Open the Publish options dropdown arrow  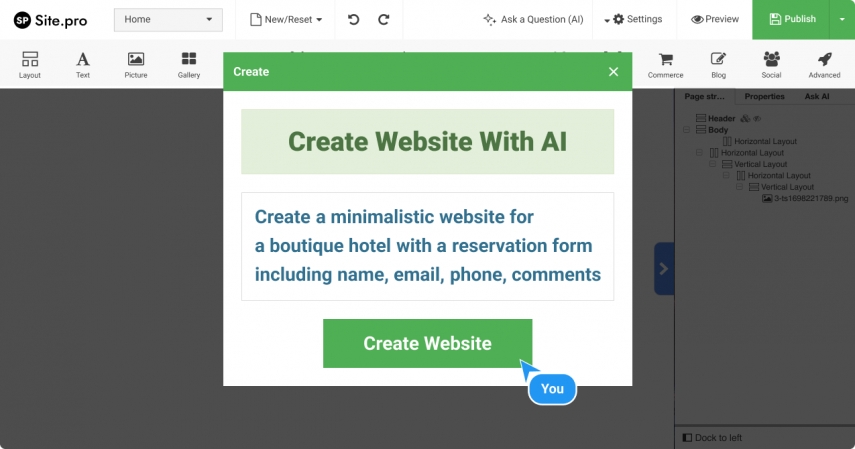842,20
